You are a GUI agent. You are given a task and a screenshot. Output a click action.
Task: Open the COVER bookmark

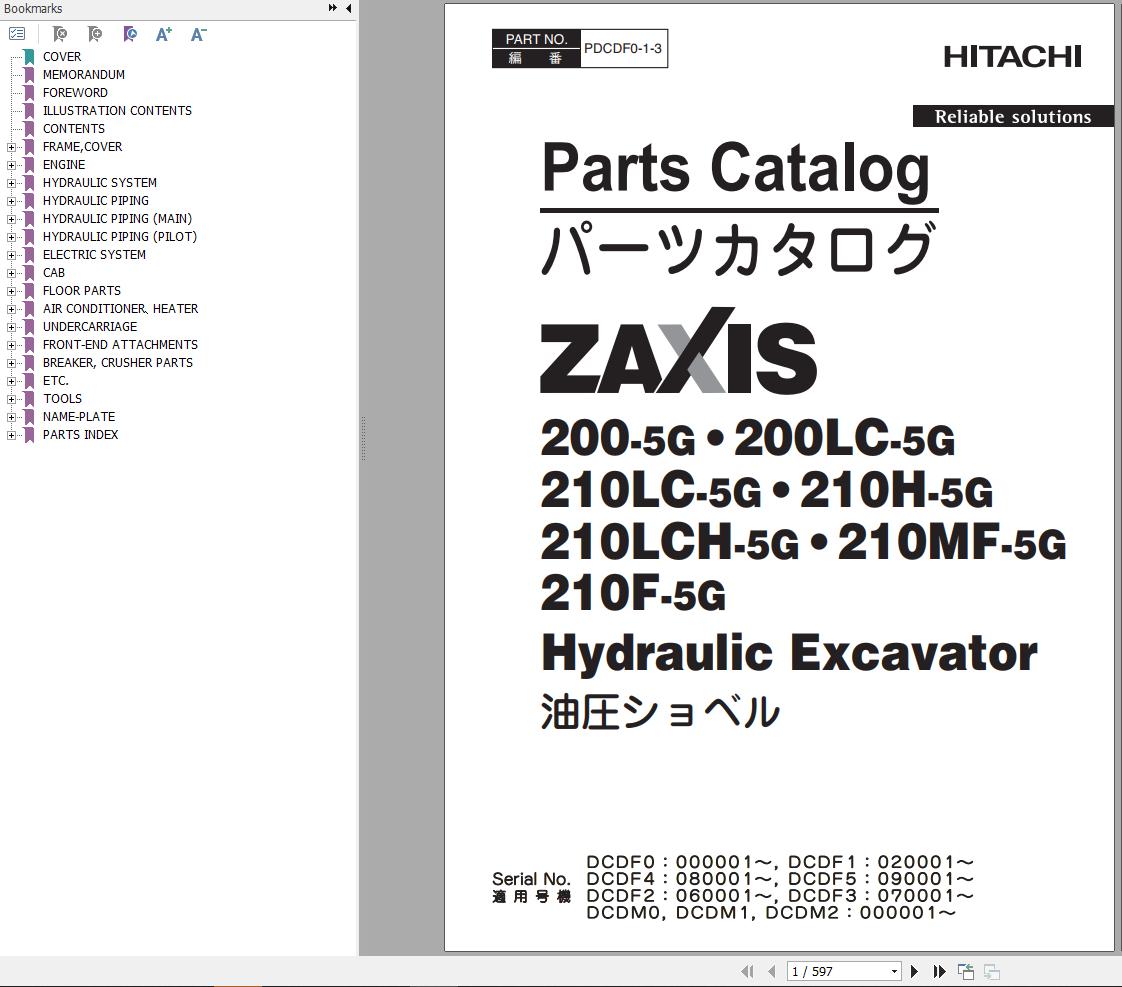(x=62, y=57)
